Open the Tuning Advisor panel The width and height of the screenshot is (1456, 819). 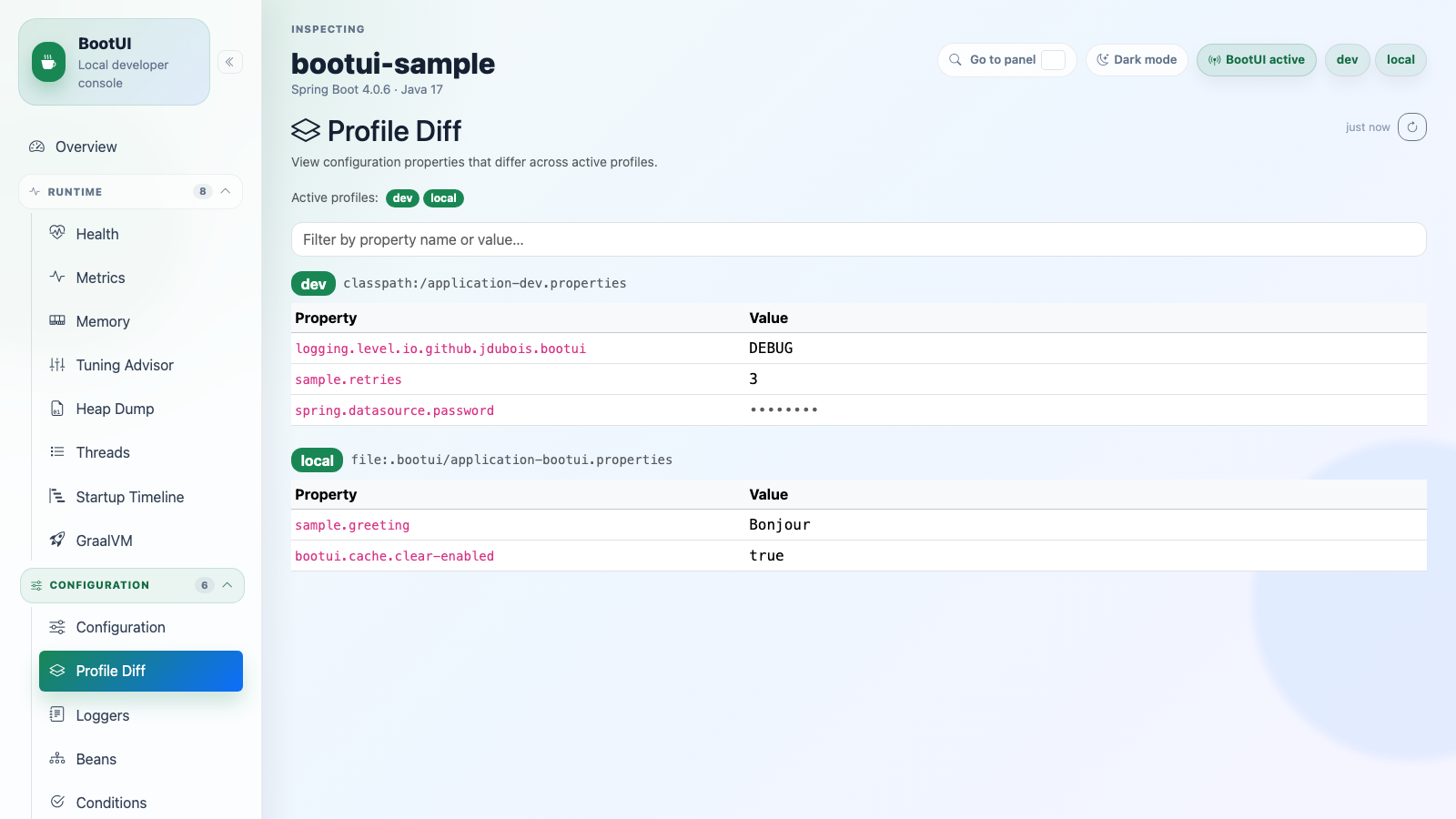click(x=141, y=365)
